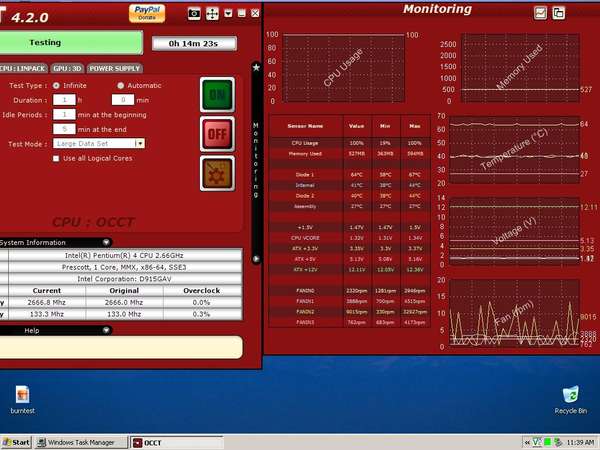
Task: Click the green Testing status bar
Action: coord(71,42)
